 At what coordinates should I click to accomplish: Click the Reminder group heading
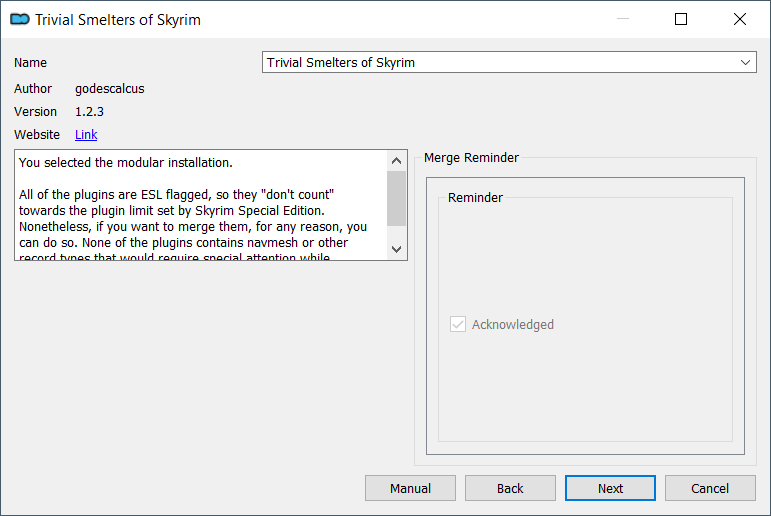click(x=475, y=198)
